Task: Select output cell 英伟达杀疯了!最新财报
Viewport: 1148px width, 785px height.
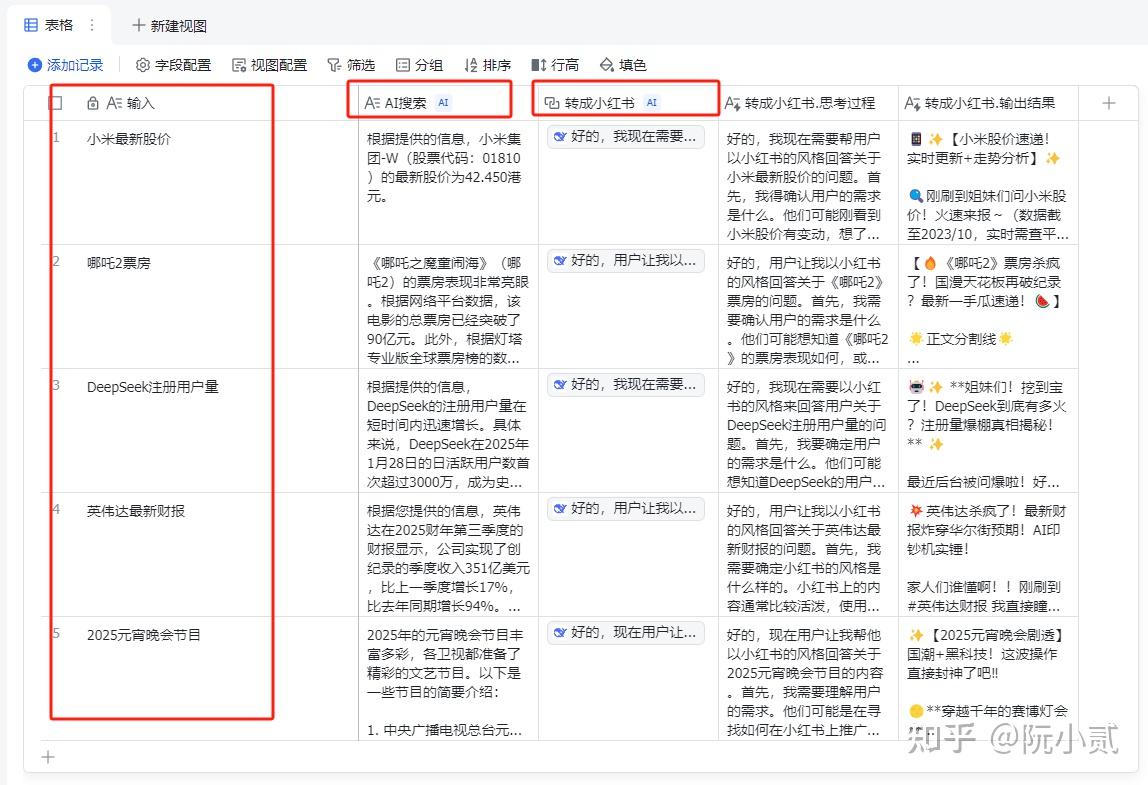Action: (988, 554)
